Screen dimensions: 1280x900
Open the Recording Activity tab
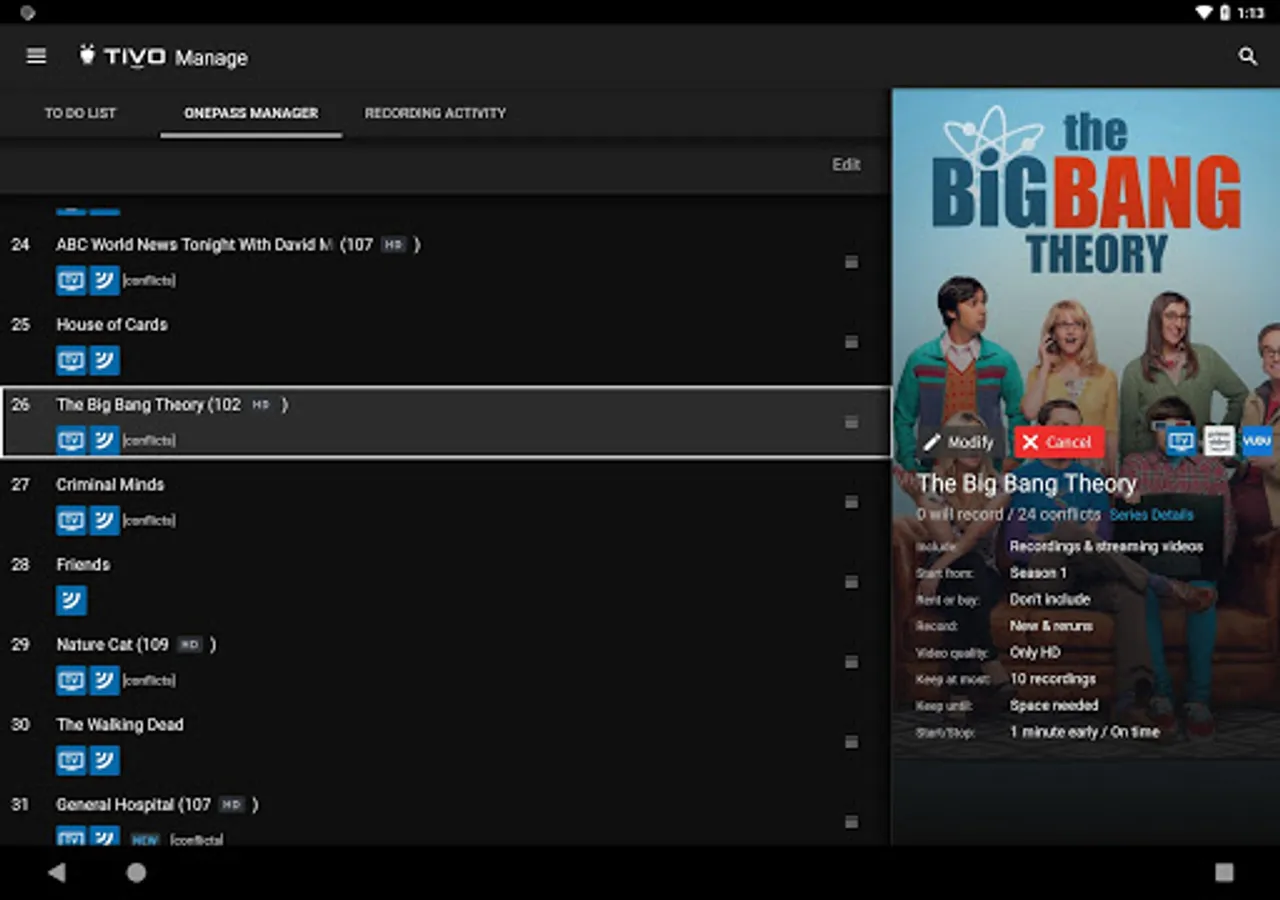coord(435,113)
